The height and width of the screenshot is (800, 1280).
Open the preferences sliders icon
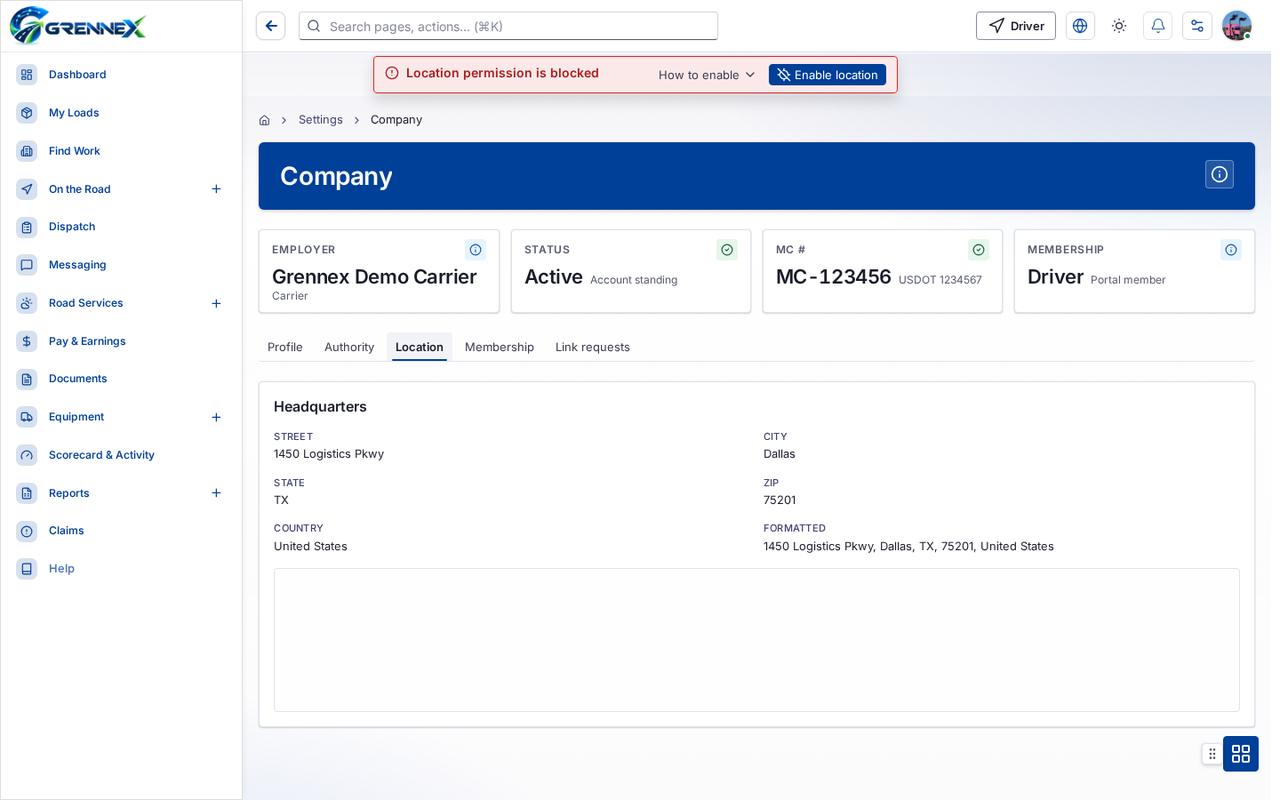[1197, 26]
